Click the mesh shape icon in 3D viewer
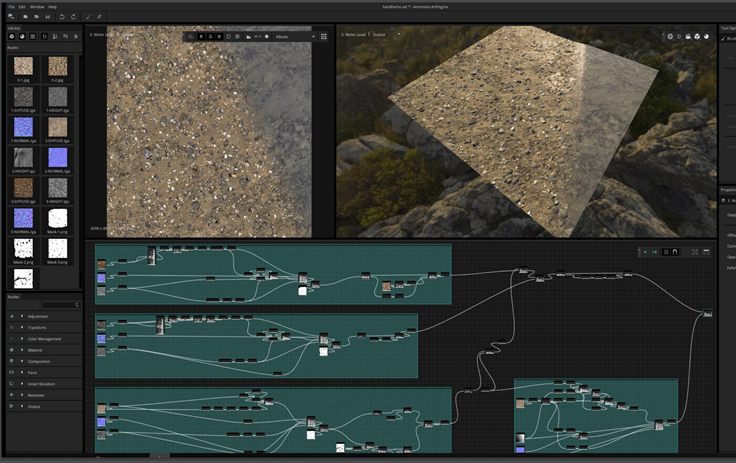This screenshot has height=463, width=736. (x=697, y=37)
